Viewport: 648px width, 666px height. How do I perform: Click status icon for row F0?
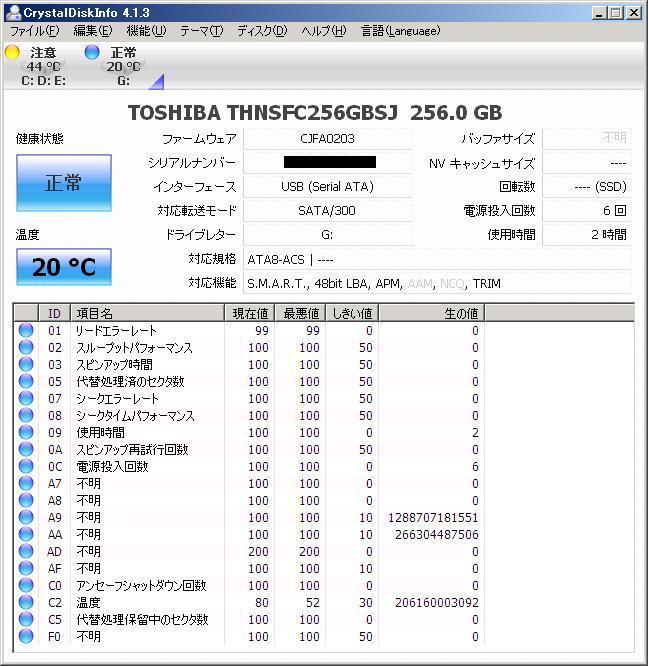(26, 636)
